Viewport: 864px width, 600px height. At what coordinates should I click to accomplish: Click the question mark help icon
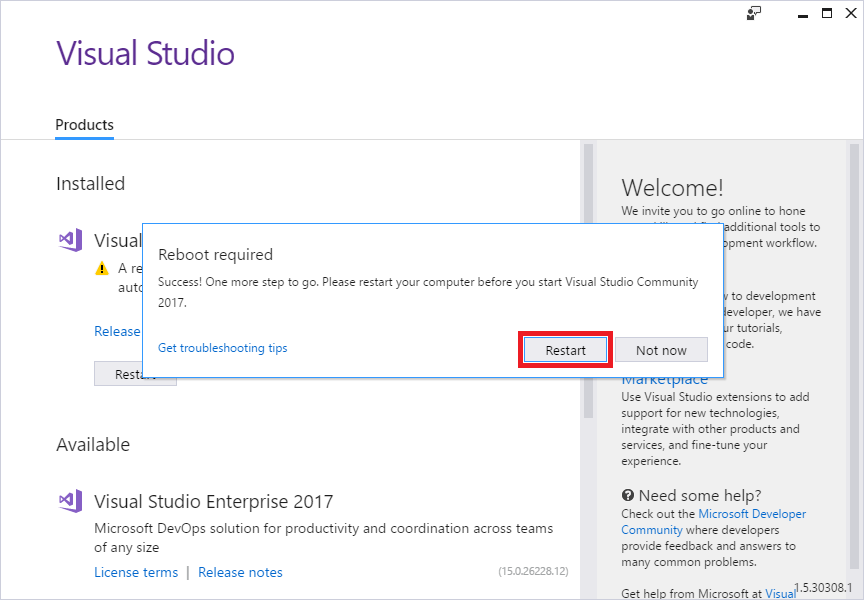[628, 495]
